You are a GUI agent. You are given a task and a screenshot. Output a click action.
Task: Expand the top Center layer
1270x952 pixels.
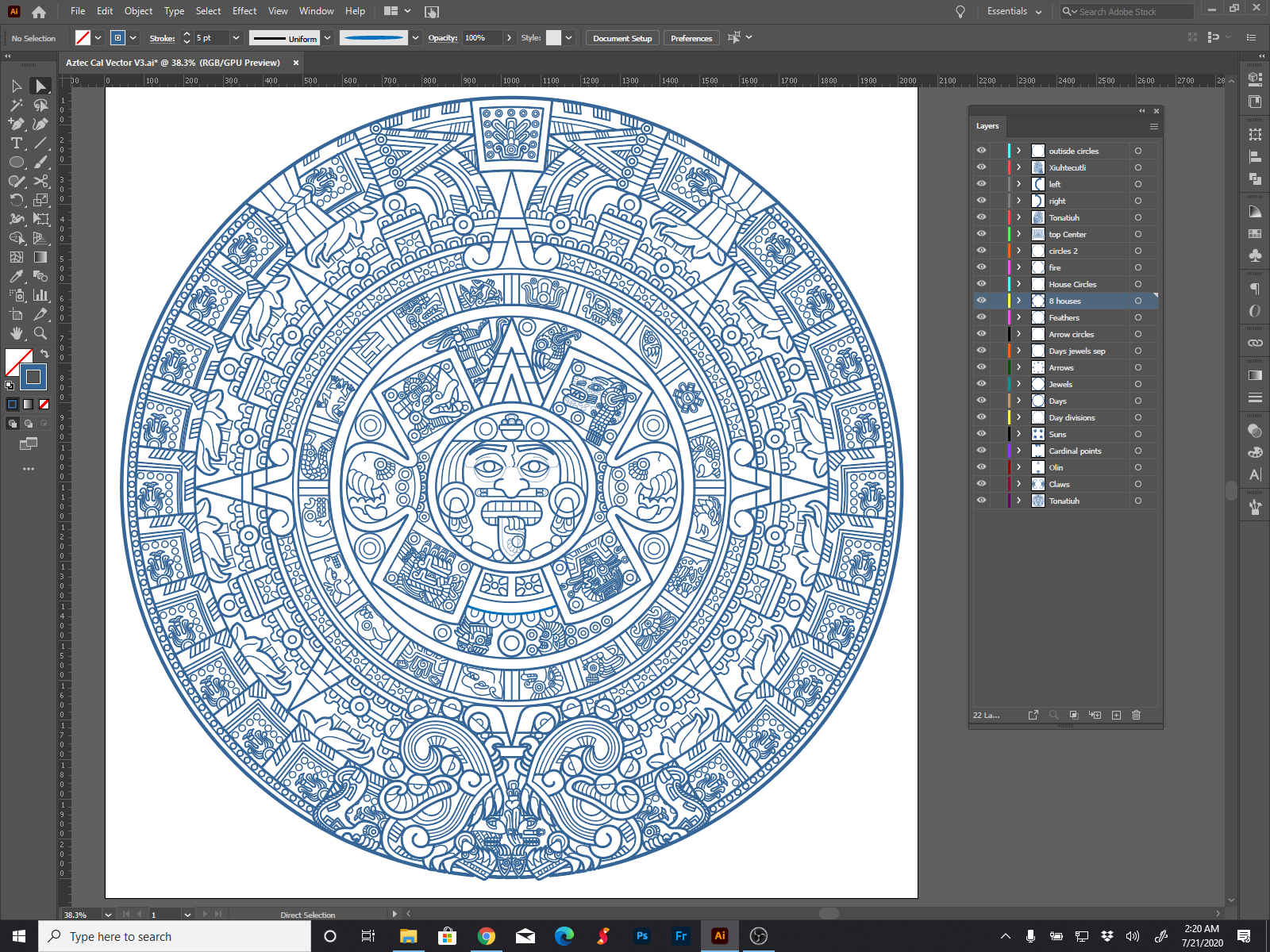1019,234
